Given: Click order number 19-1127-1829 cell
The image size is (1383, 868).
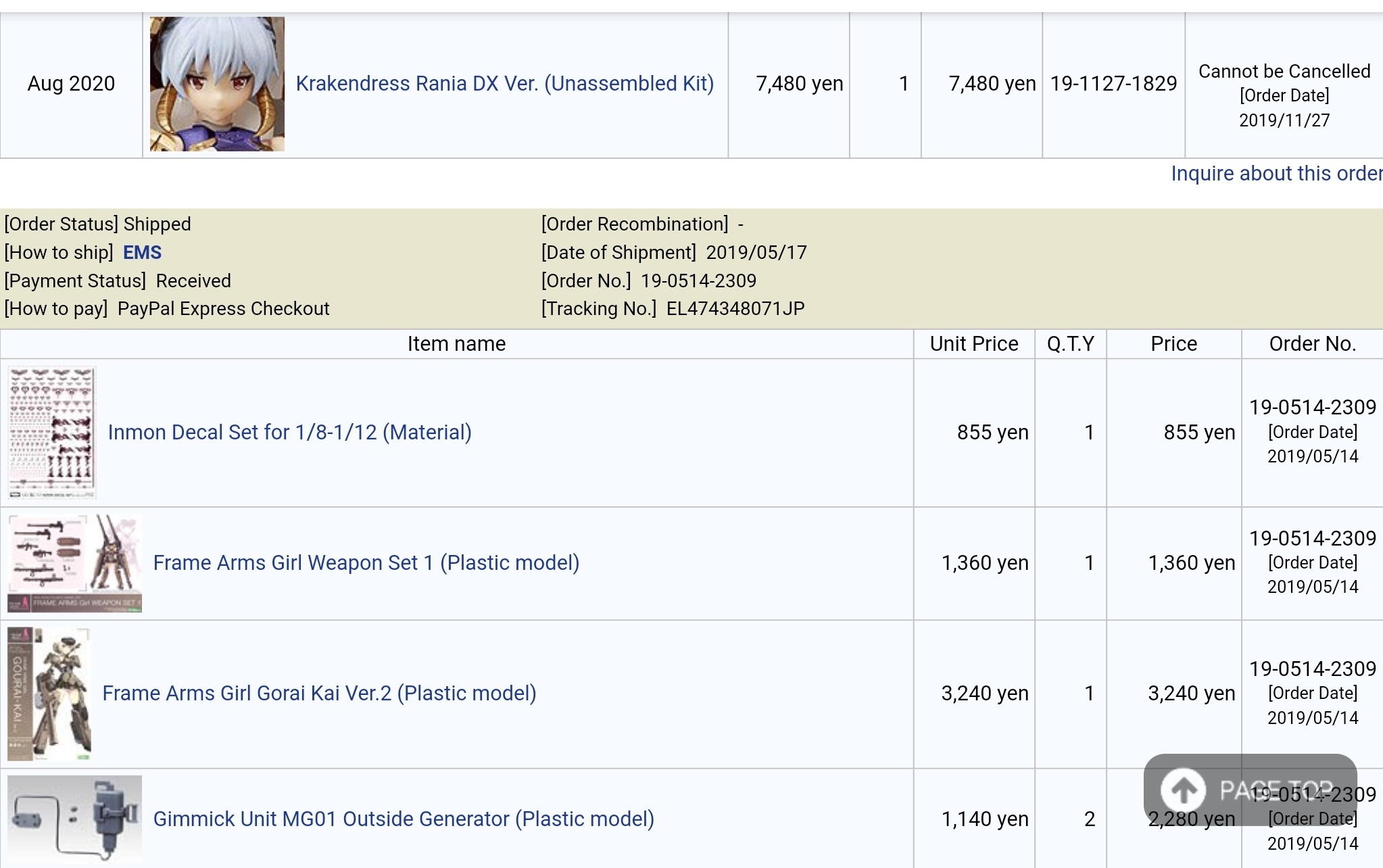Looking at the screenshot, I should click(1113, 84).
